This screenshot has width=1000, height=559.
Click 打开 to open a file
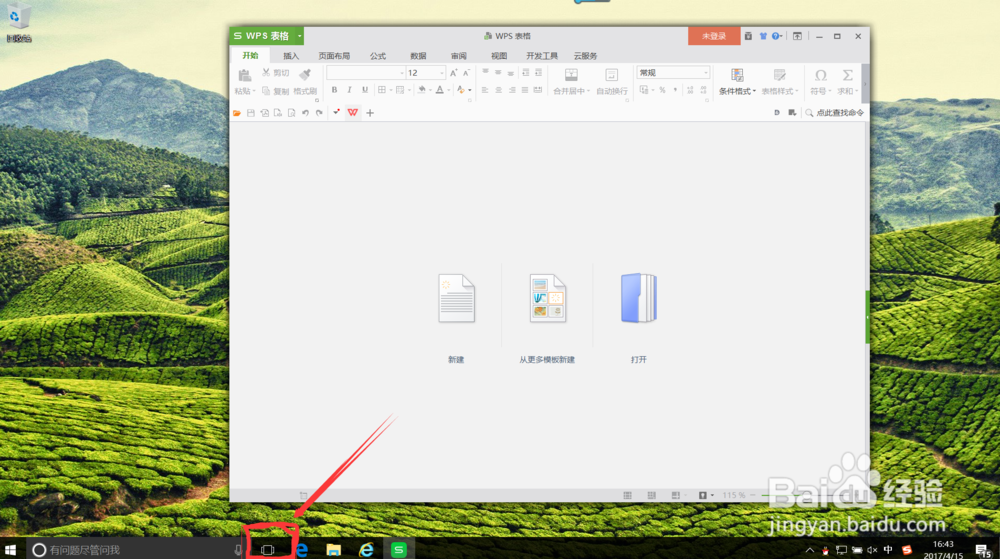pyautogui.click(x=638, y=318)
